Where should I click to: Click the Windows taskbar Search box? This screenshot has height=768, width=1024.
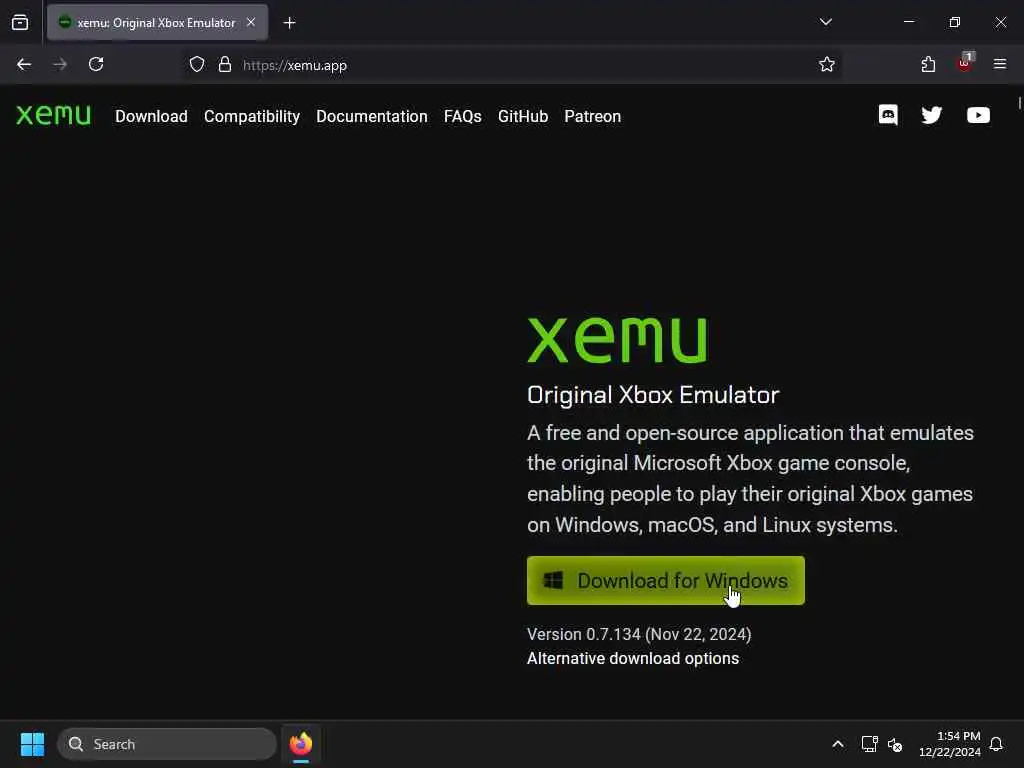coord(167,744)
